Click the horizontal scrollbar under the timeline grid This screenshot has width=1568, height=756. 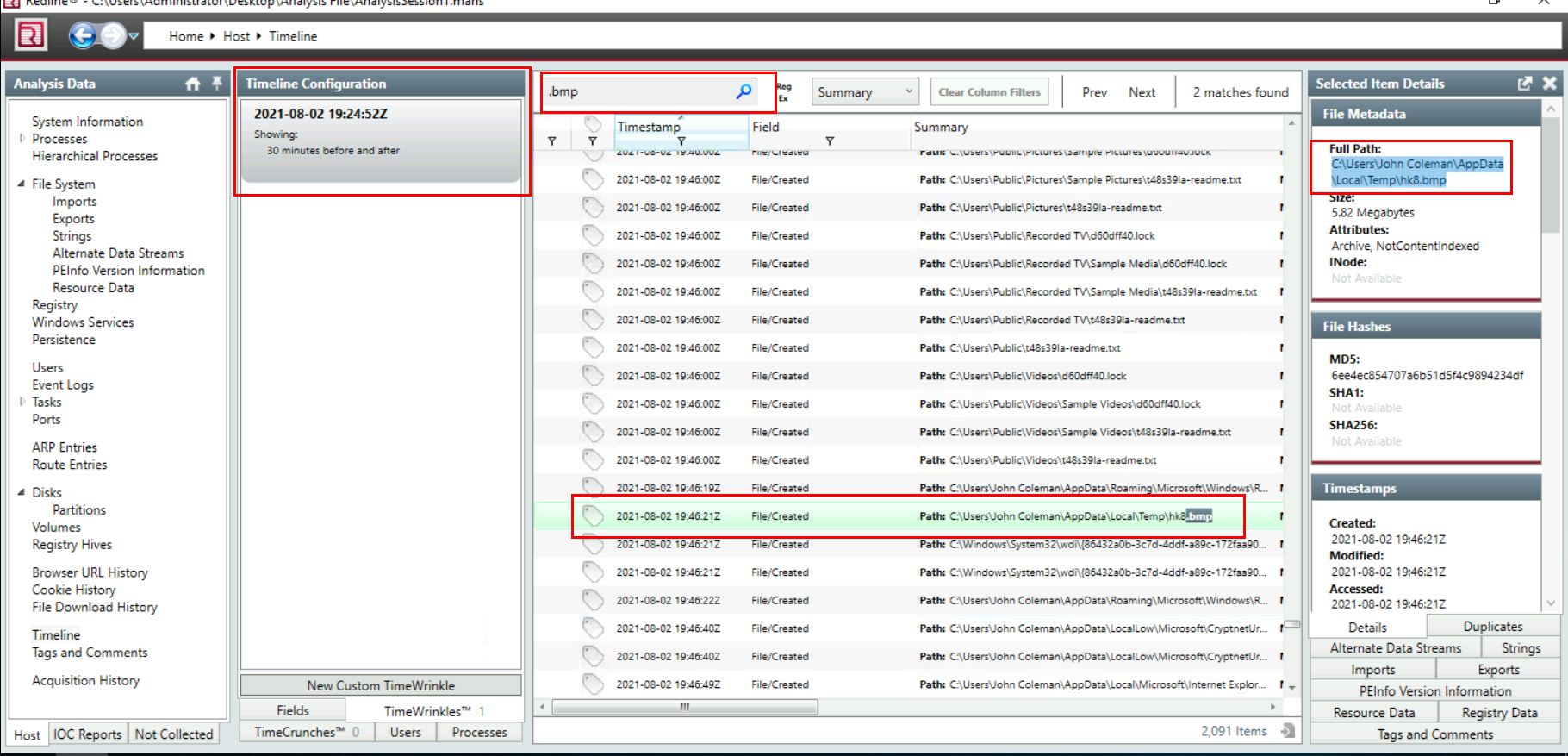tap(684, 707)
